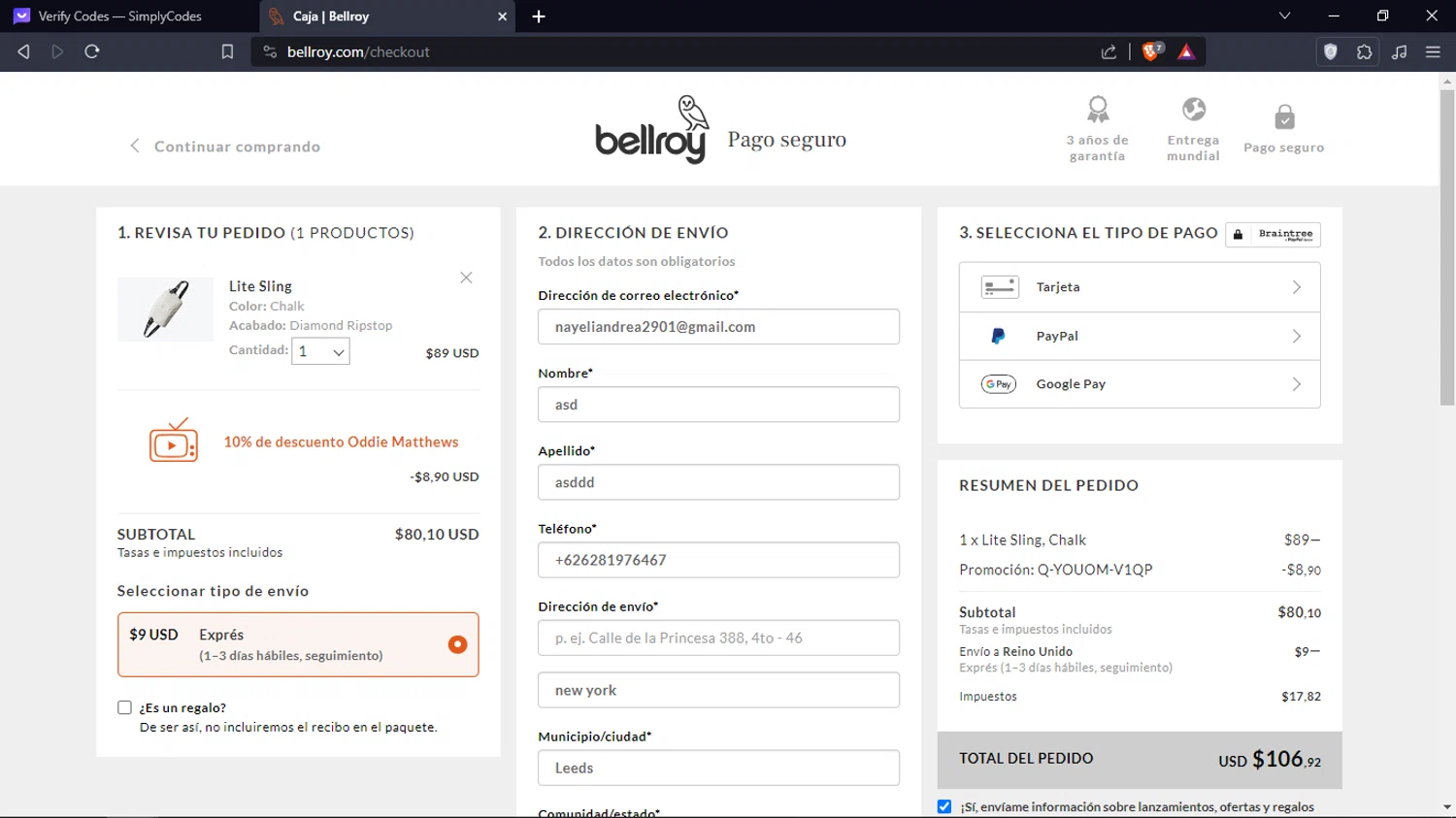The width and height of the screenshot is (1456, 818).
Task: Click the Pago seguro lock icon
Action: pos(1284,116)
